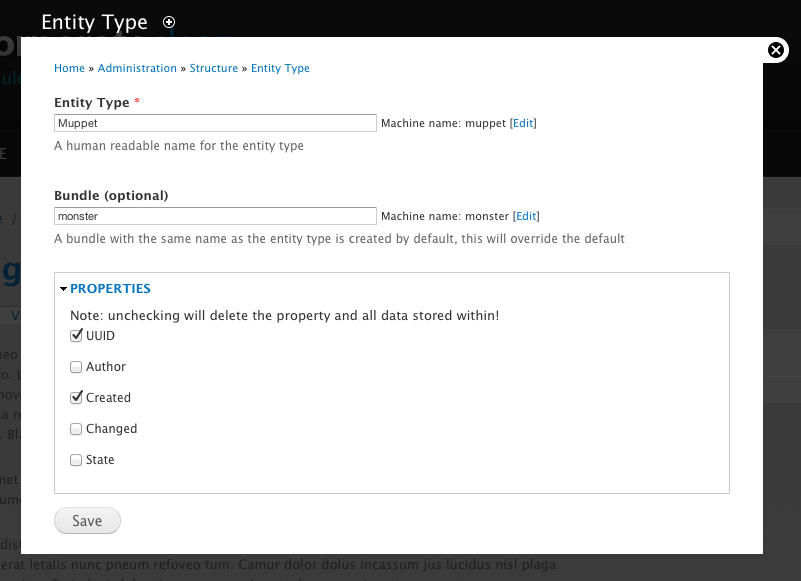Focus the Entity Type name field containing Muppet
Screen dimensions: 801x581
pyautogui.click(x=216, y=123)
